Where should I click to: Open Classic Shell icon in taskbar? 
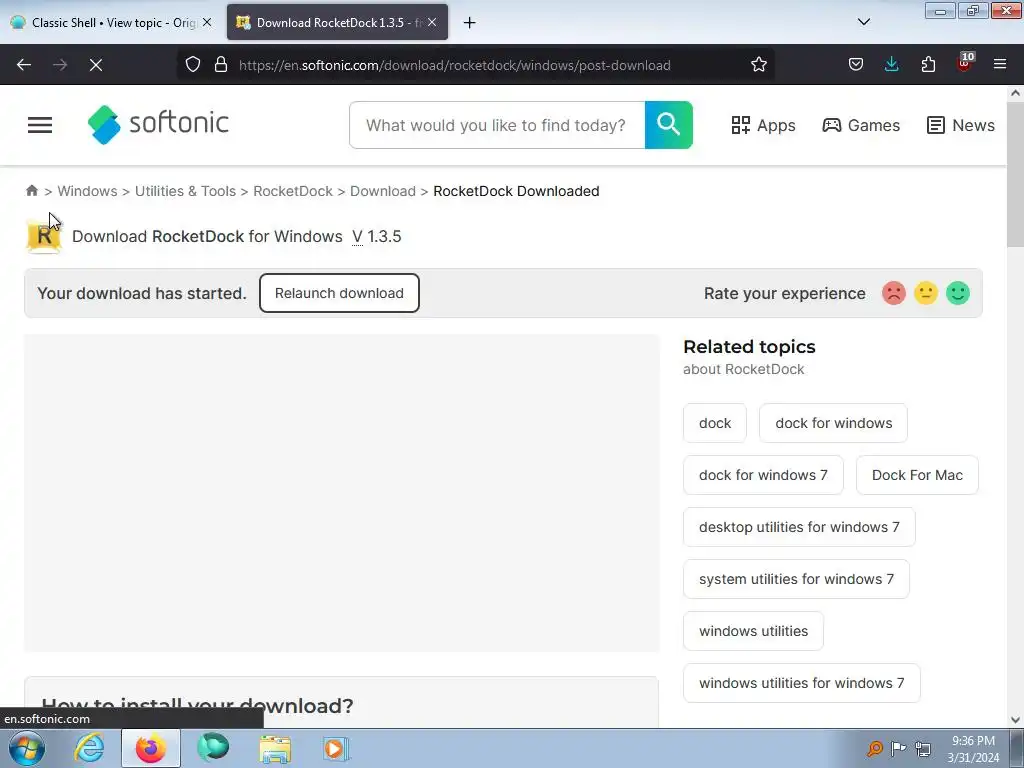(x=213, y=748)
